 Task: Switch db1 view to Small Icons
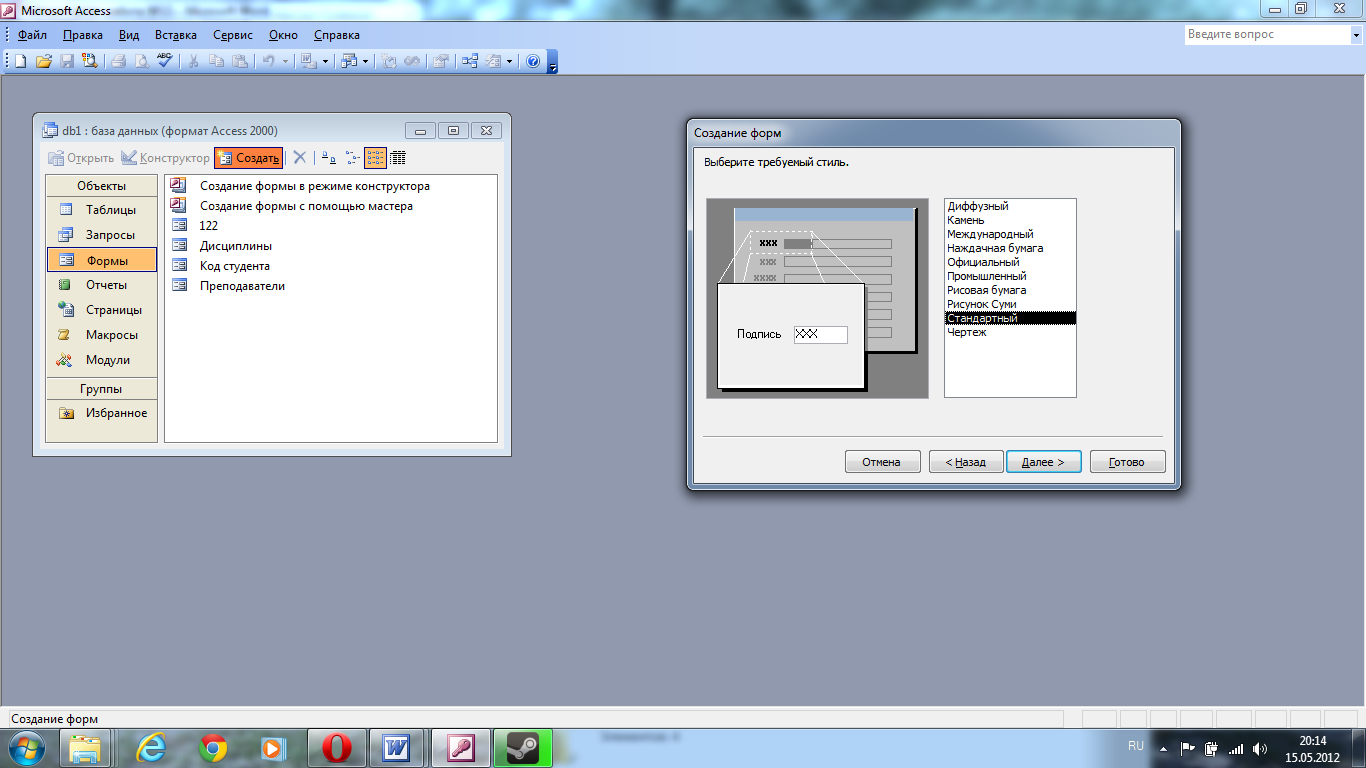click(x=352, y=158)
